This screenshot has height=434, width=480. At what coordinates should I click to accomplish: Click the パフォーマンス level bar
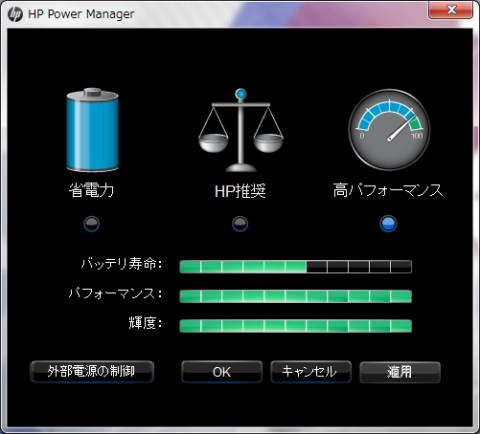[296, 296]
